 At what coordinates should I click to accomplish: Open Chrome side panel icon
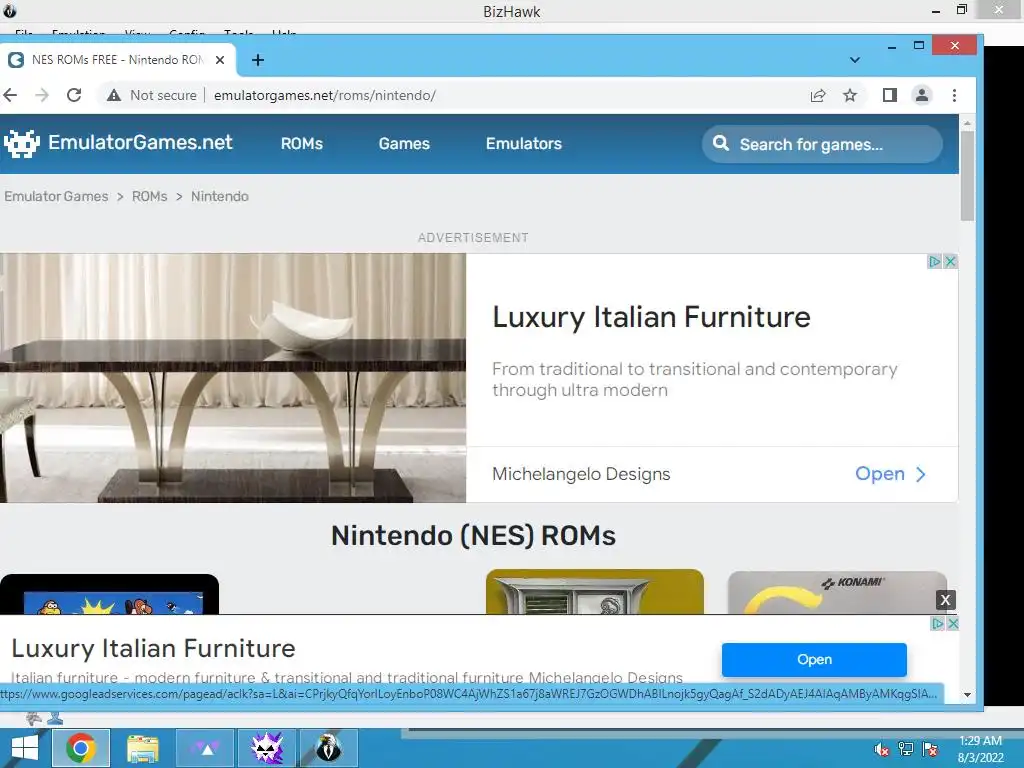point(889,95)
